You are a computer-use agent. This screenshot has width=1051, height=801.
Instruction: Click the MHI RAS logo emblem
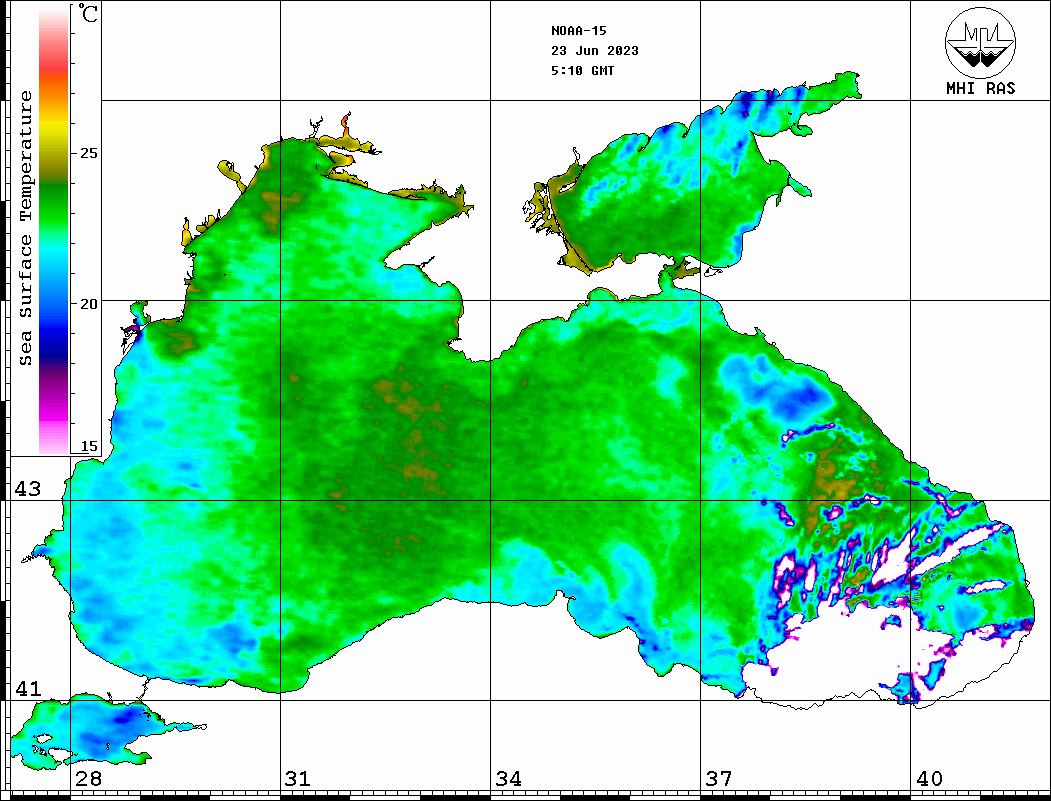[981, 42]
